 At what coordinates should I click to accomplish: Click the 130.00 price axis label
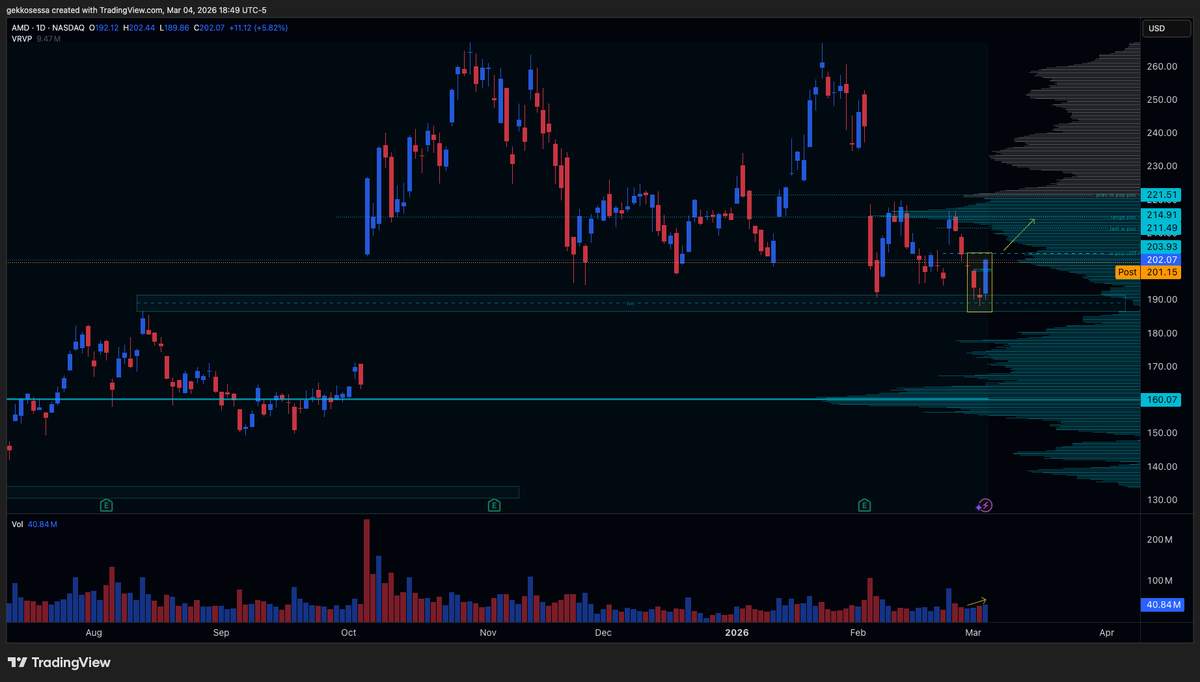click(x=1161, y=500)
